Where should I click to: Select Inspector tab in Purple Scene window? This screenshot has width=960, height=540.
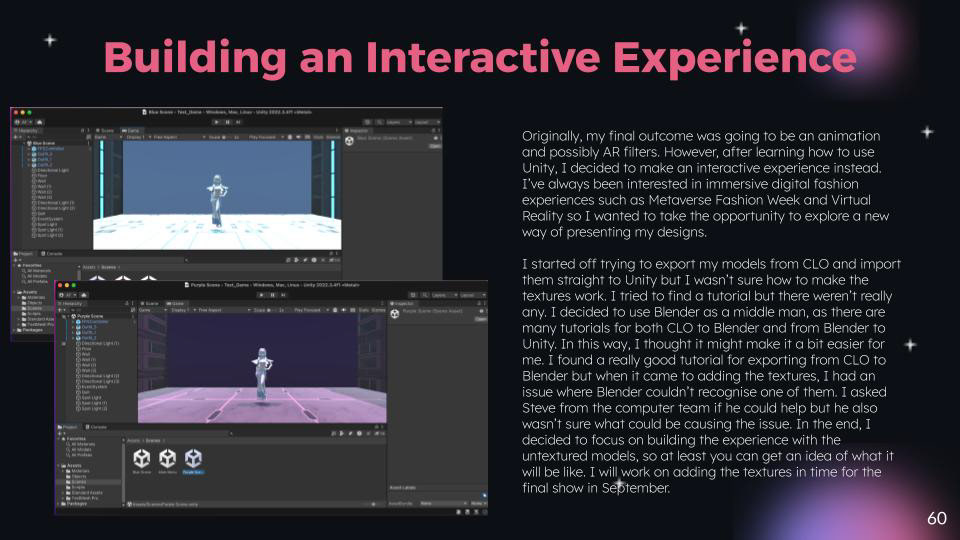pyautogui.click(x=402, y=304)
